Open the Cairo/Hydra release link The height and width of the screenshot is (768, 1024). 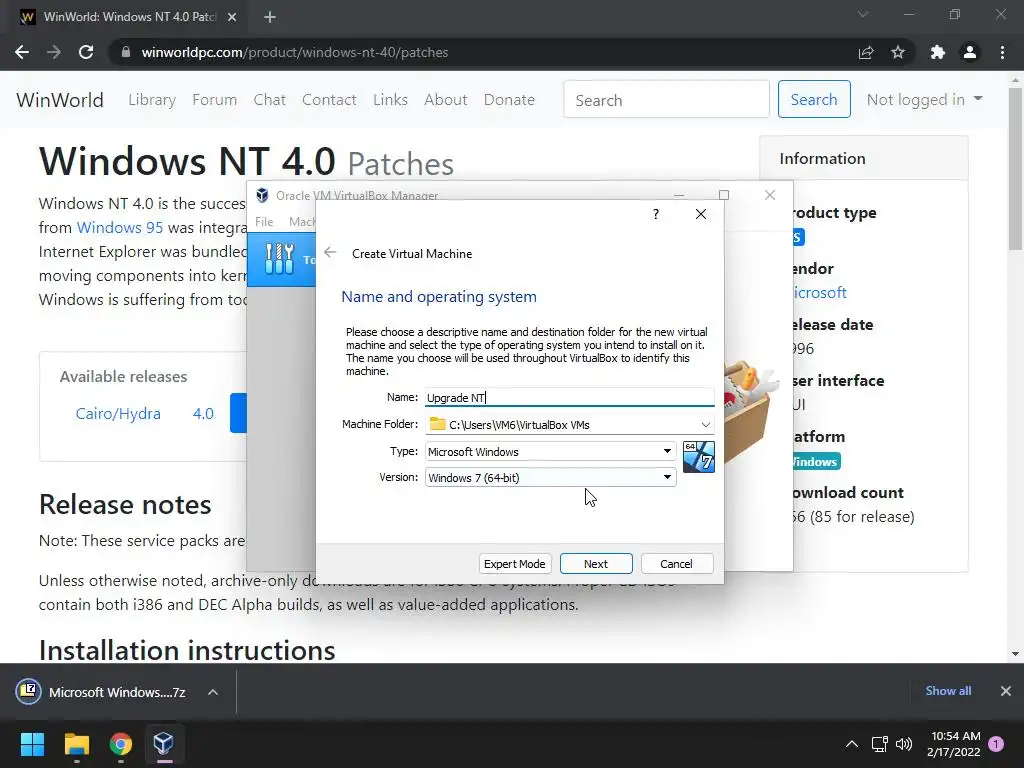[118, 413]
